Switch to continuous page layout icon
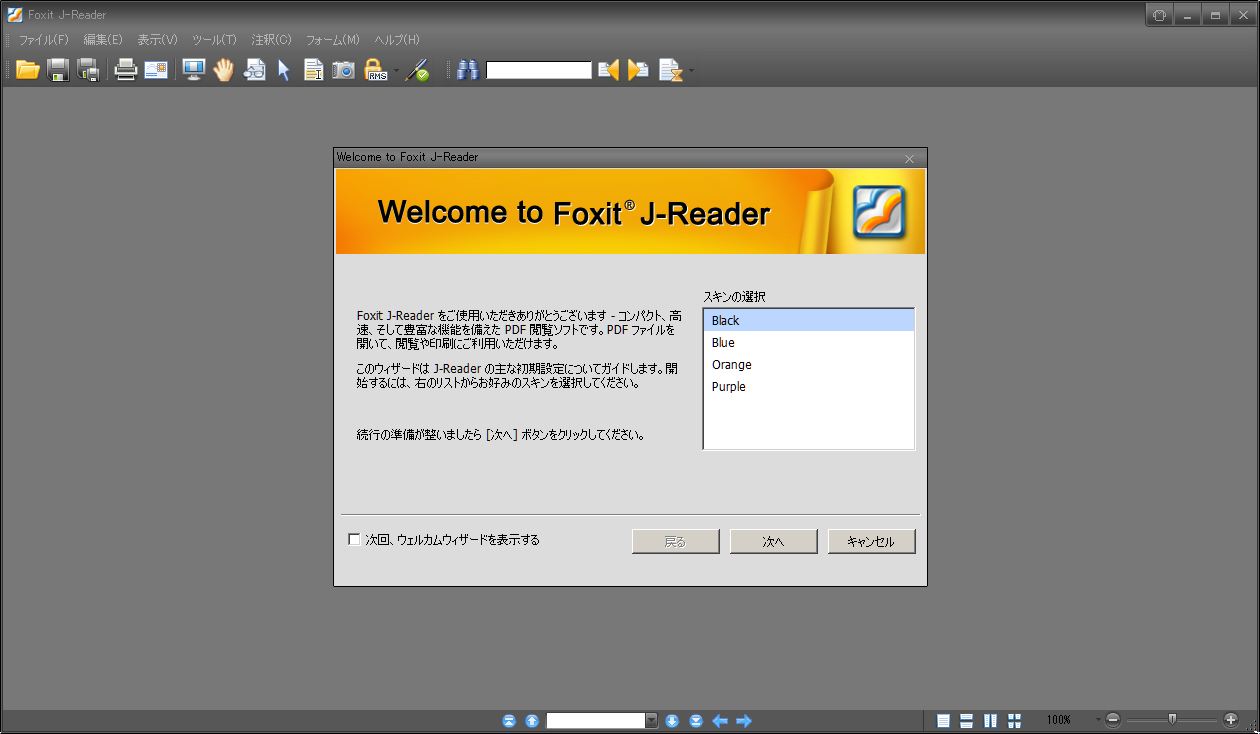The width and height of the screenshot is (1260, 734). (x=967, y=721)
